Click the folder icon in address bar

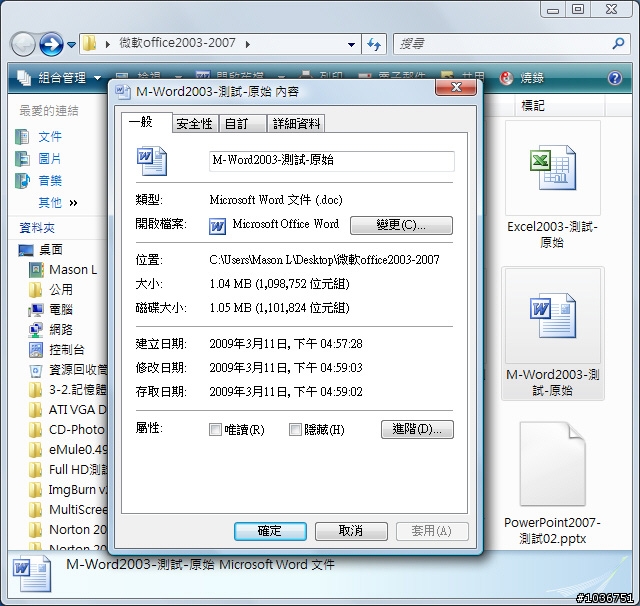89,44
